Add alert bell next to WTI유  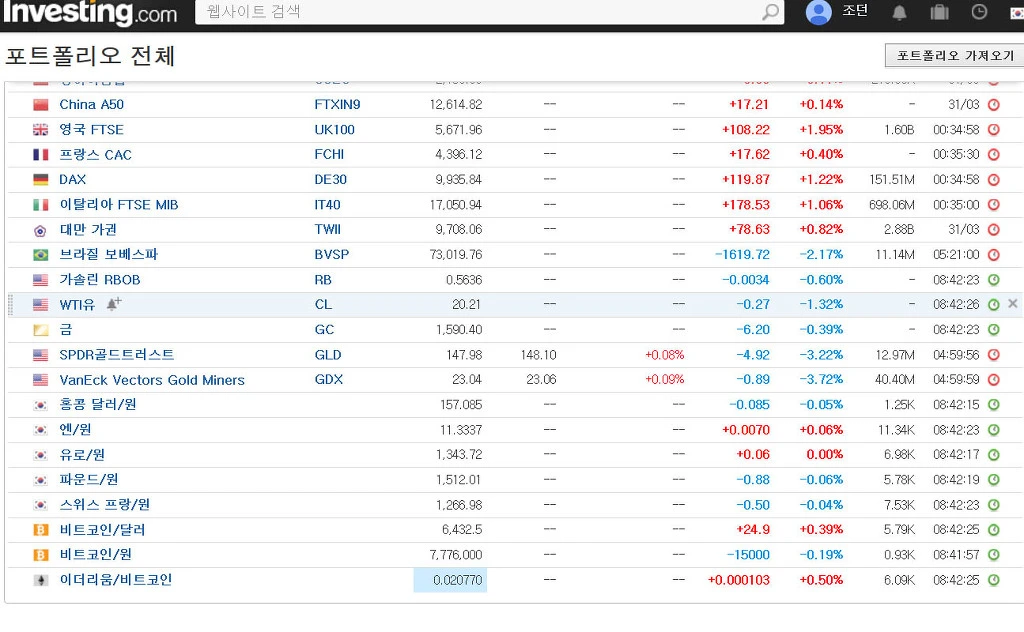114,304
